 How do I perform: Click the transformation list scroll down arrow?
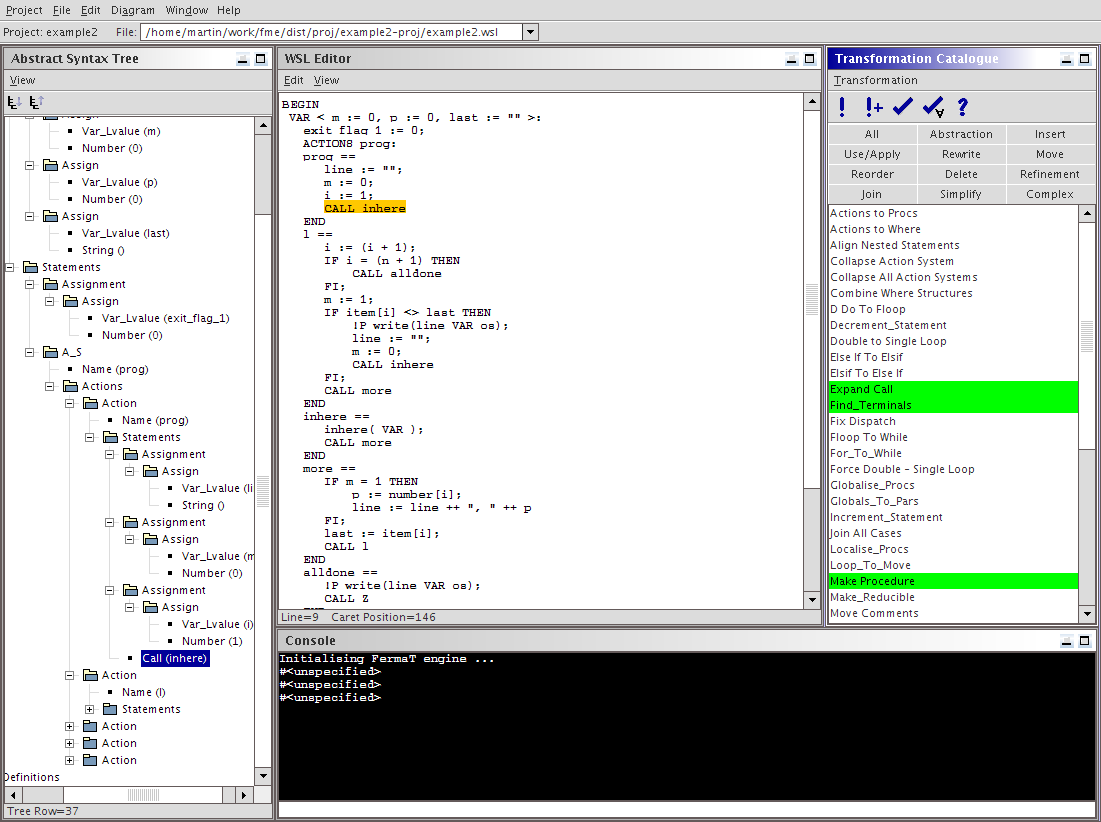tap(1087, 614)
